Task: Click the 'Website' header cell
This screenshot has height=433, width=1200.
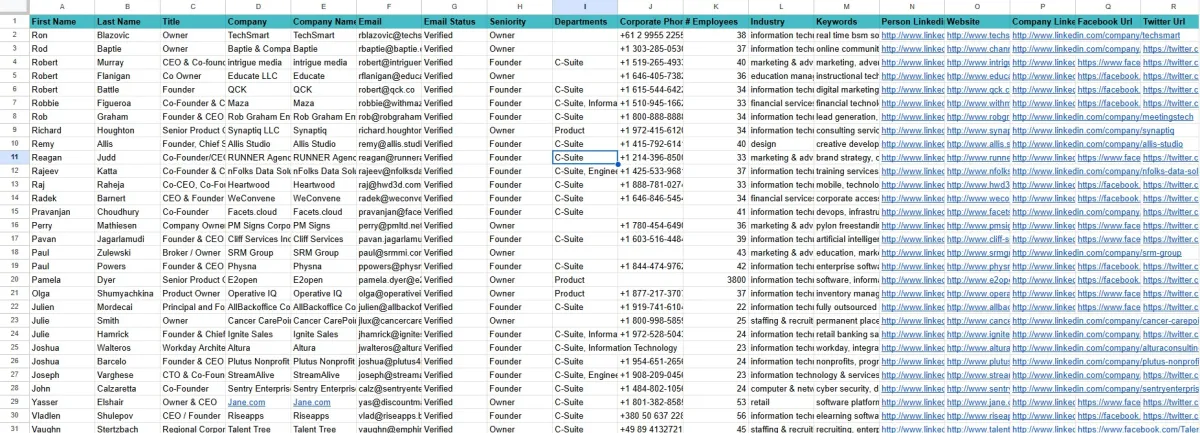Action: (x=977, y=21)
